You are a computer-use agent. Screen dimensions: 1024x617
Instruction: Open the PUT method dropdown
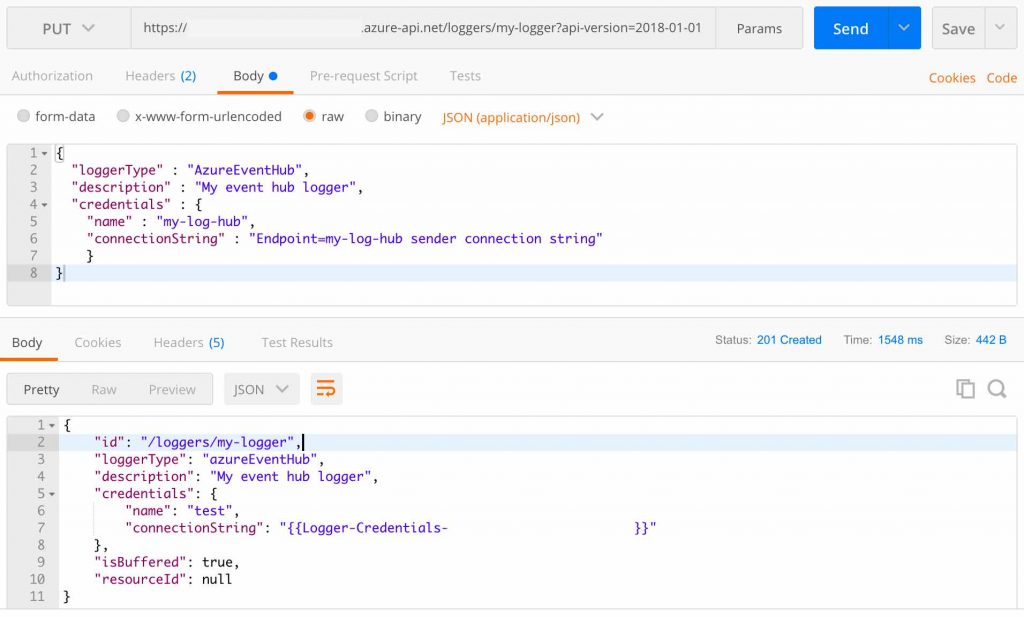point(69,28)
